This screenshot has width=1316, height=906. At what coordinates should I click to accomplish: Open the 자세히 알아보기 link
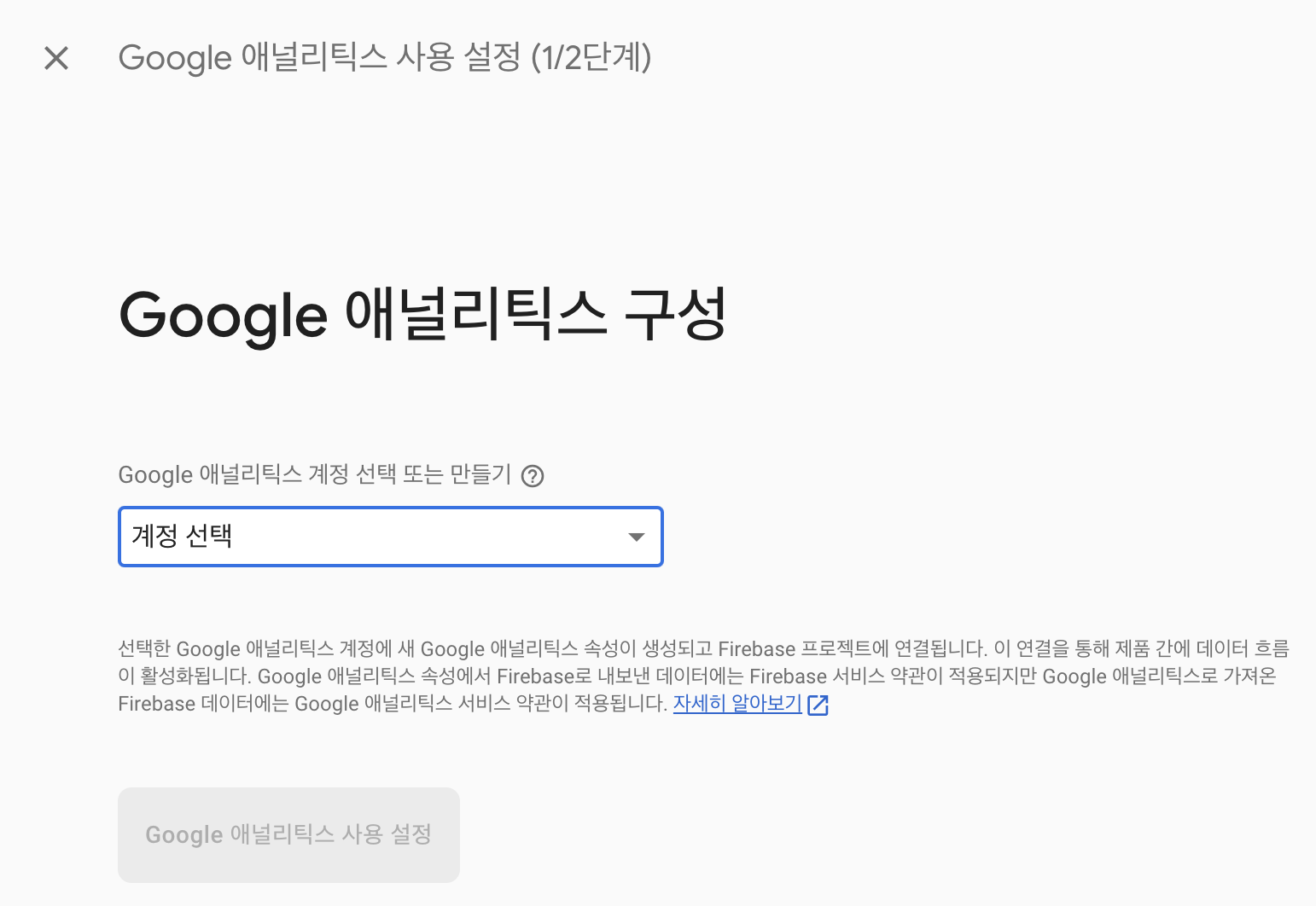[737, 704]
